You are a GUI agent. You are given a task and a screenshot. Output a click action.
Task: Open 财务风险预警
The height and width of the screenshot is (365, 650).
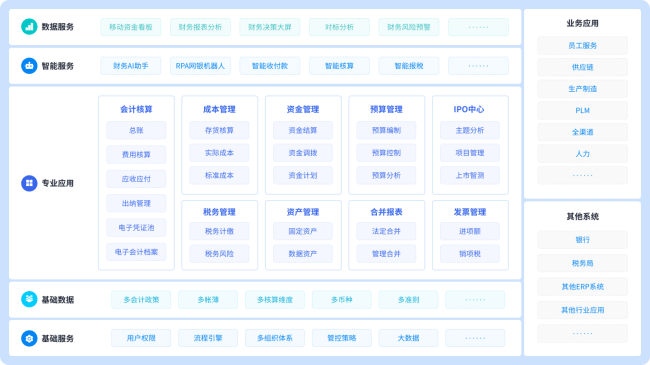[x=409, y=27]
